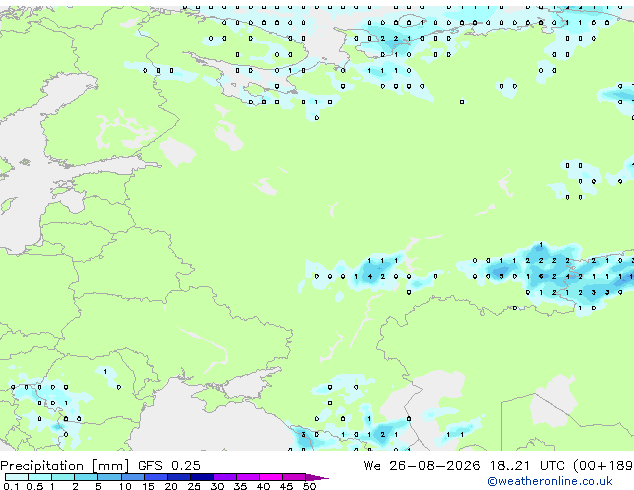The width and height of the screenshot is (634, 490).
Task: Pick the 25–30 mm dark navy swatch
Action: 202,477
